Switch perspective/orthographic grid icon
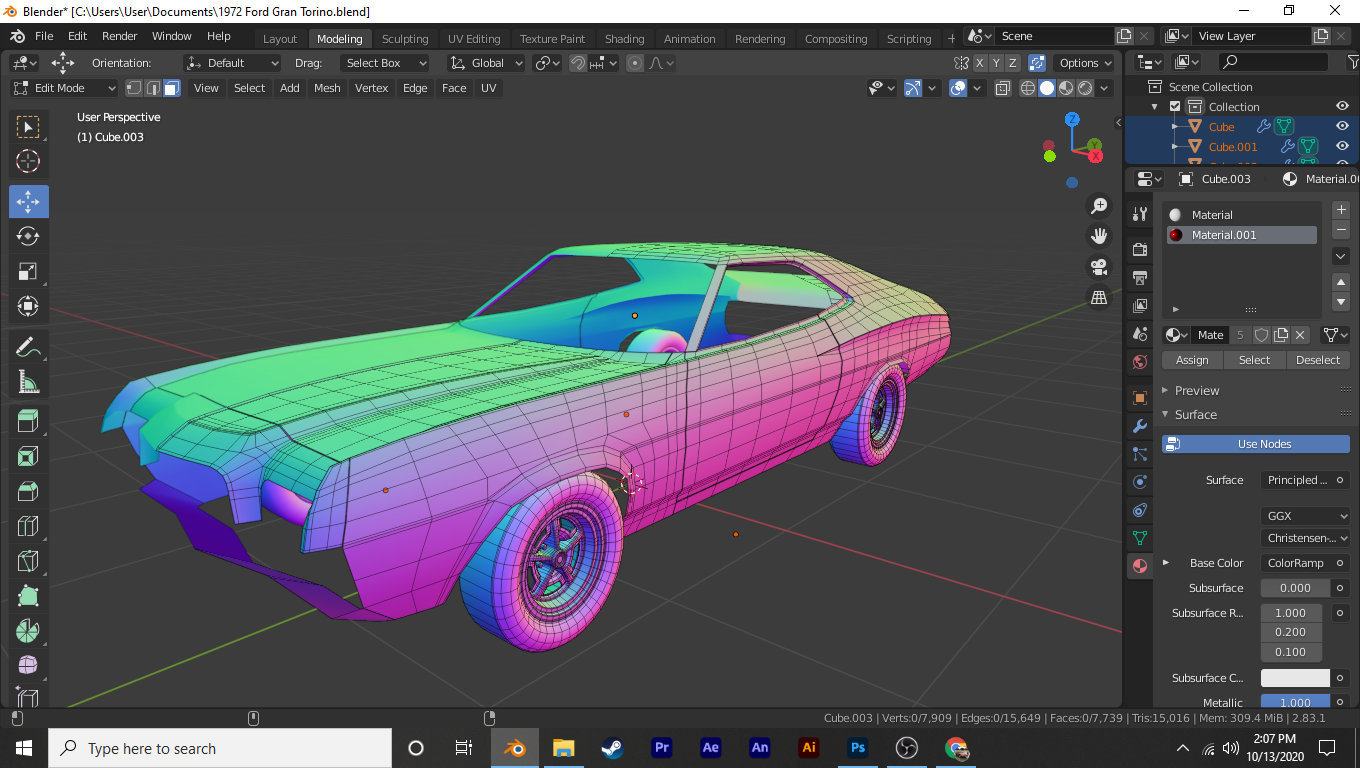 1099,297
